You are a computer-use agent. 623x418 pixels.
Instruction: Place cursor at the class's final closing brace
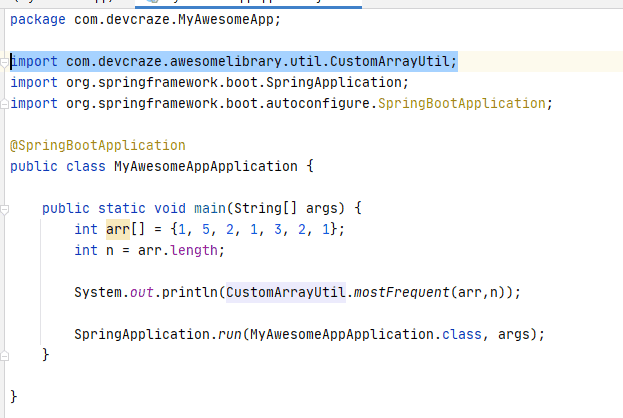pos(14,397)
